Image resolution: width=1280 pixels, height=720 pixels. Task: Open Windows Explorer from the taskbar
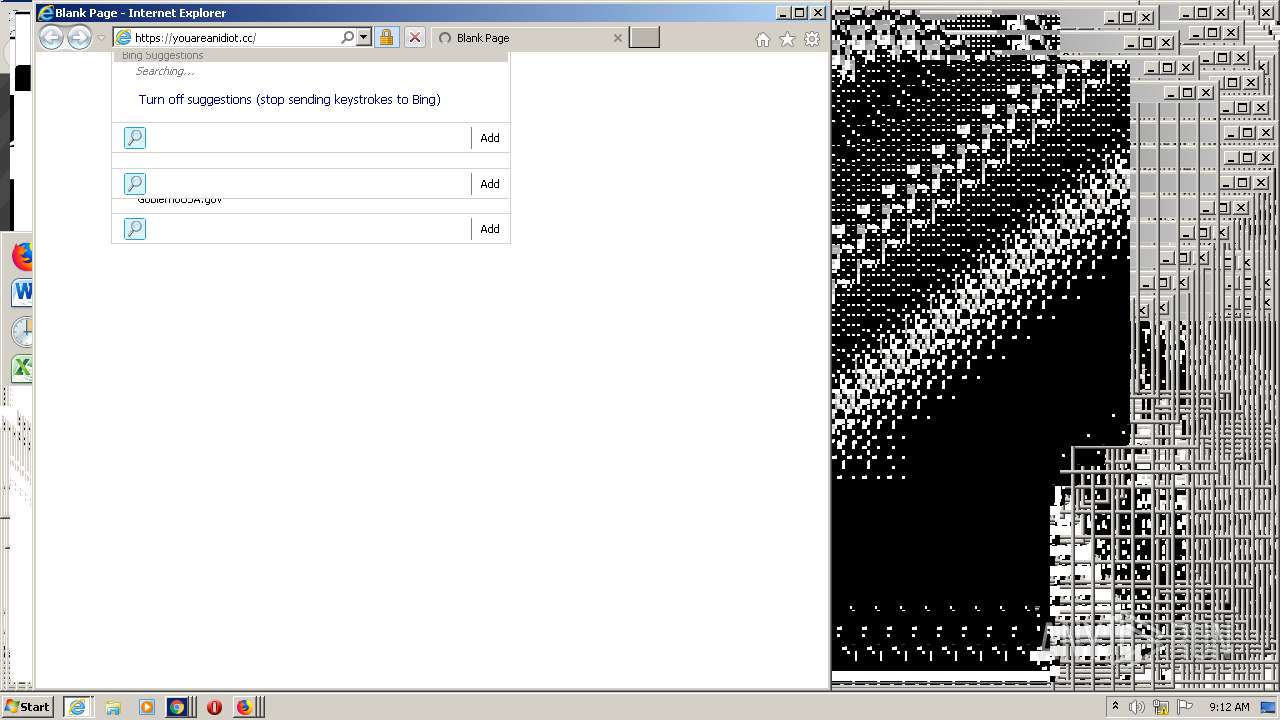click(x=113, y=707)
